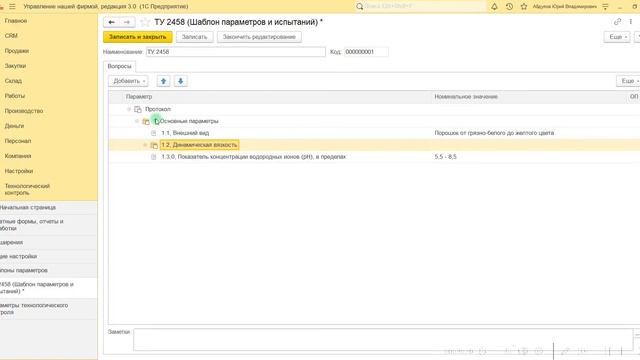The image size is (640, 360).
Task: Click the search magnifier icon
Action: coord(360,7)
